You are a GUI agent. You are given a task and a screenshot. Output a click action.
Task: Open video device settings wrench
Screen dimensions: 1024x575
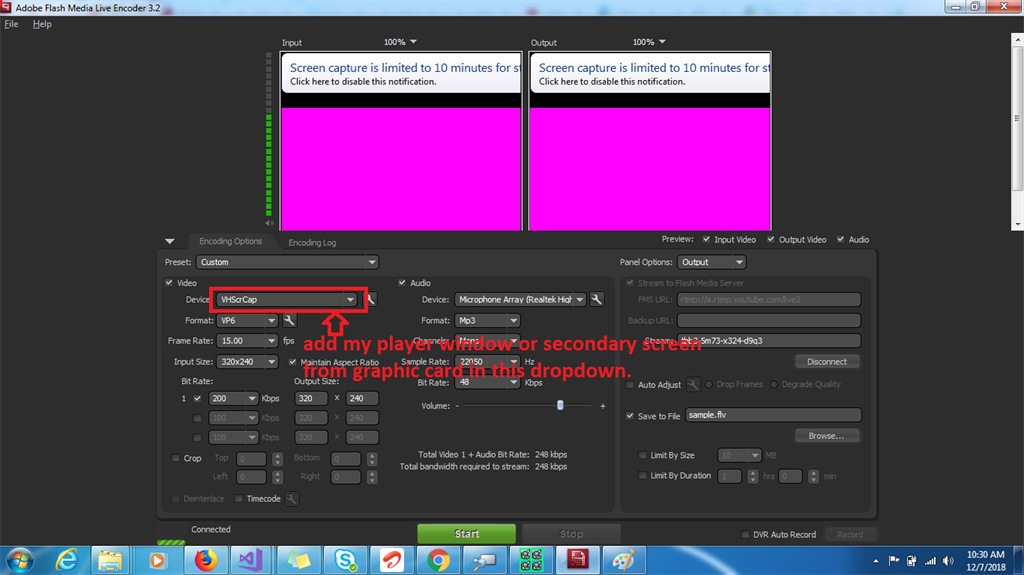370,299
